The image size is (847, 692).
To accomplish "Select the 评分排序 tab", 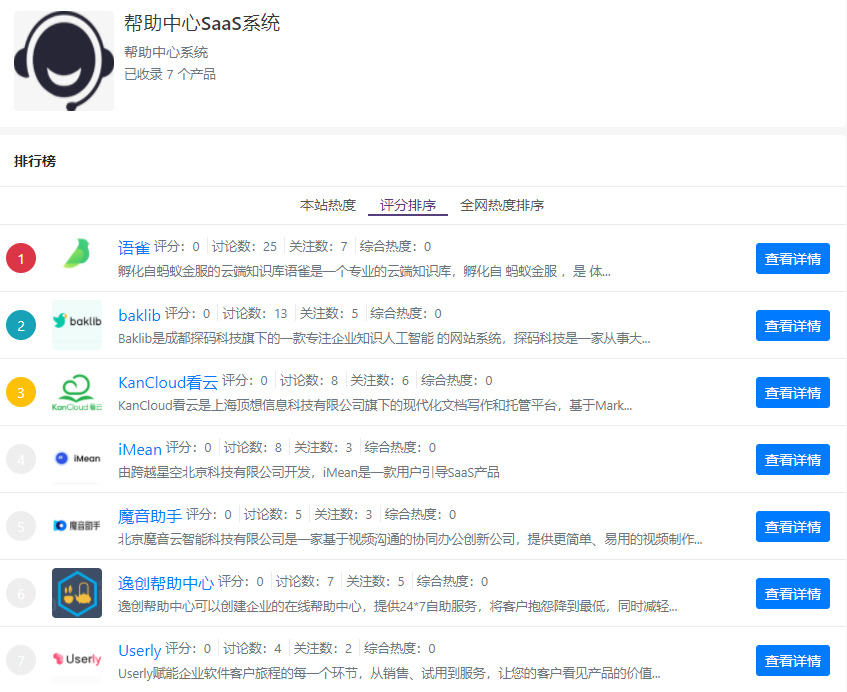I will [408, 205].
